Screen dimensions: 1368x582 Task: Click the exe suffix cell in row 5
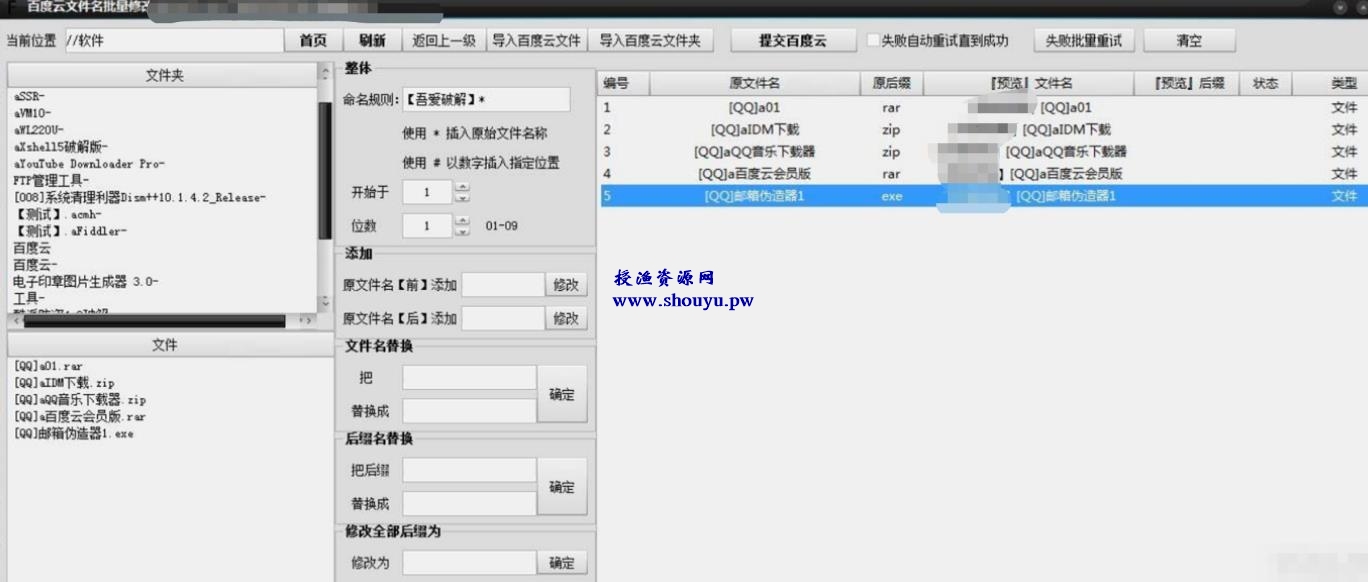click(x=891, y=197)
